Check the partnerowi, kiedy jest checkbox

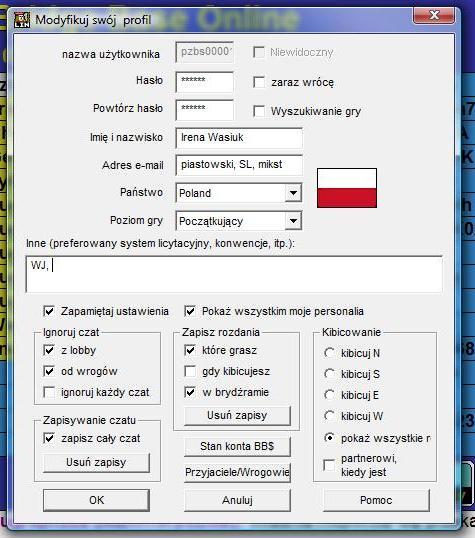pos(329,465)
